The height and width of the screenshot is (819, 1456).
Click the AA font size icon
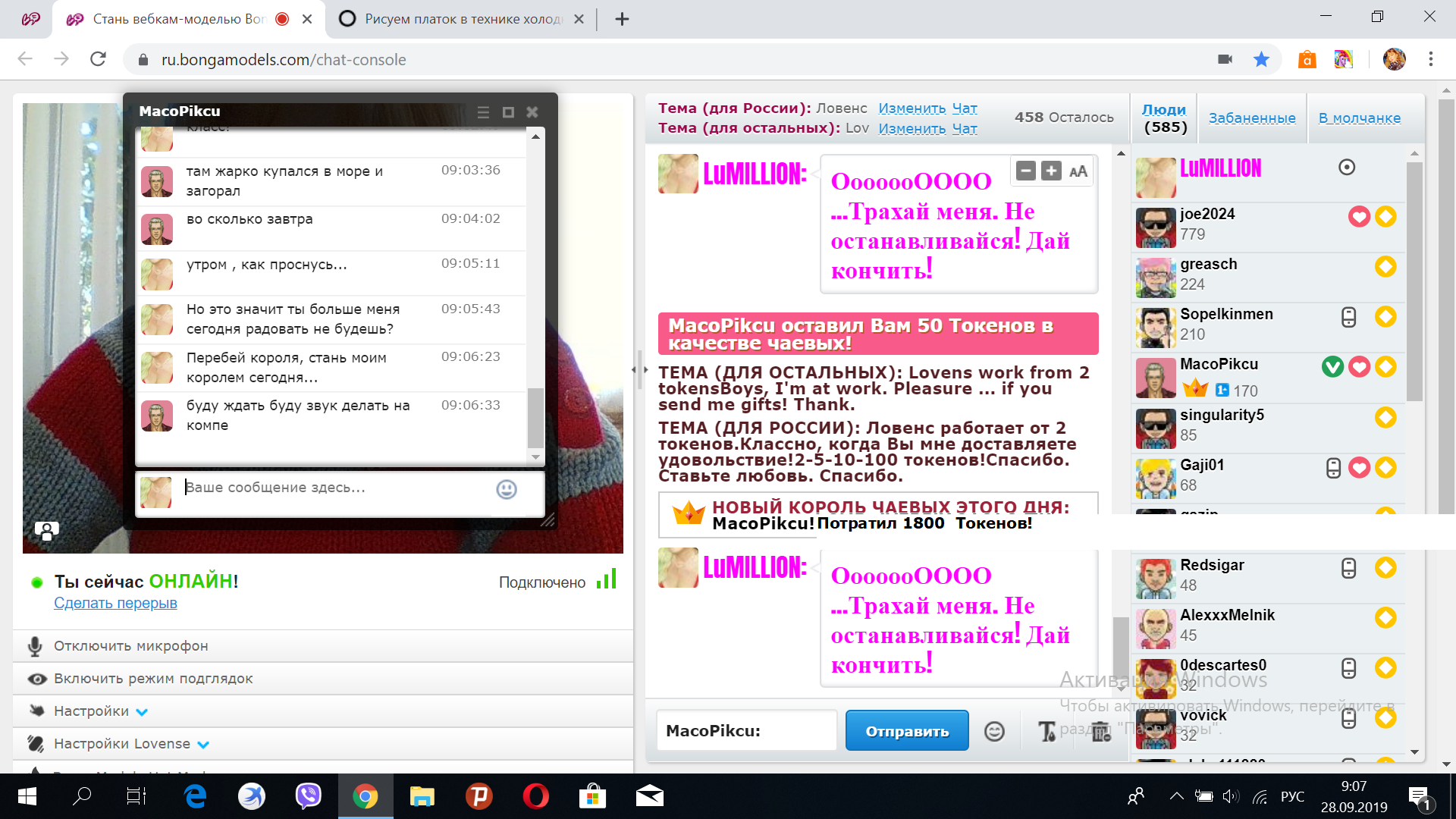tap(1078, 171)
